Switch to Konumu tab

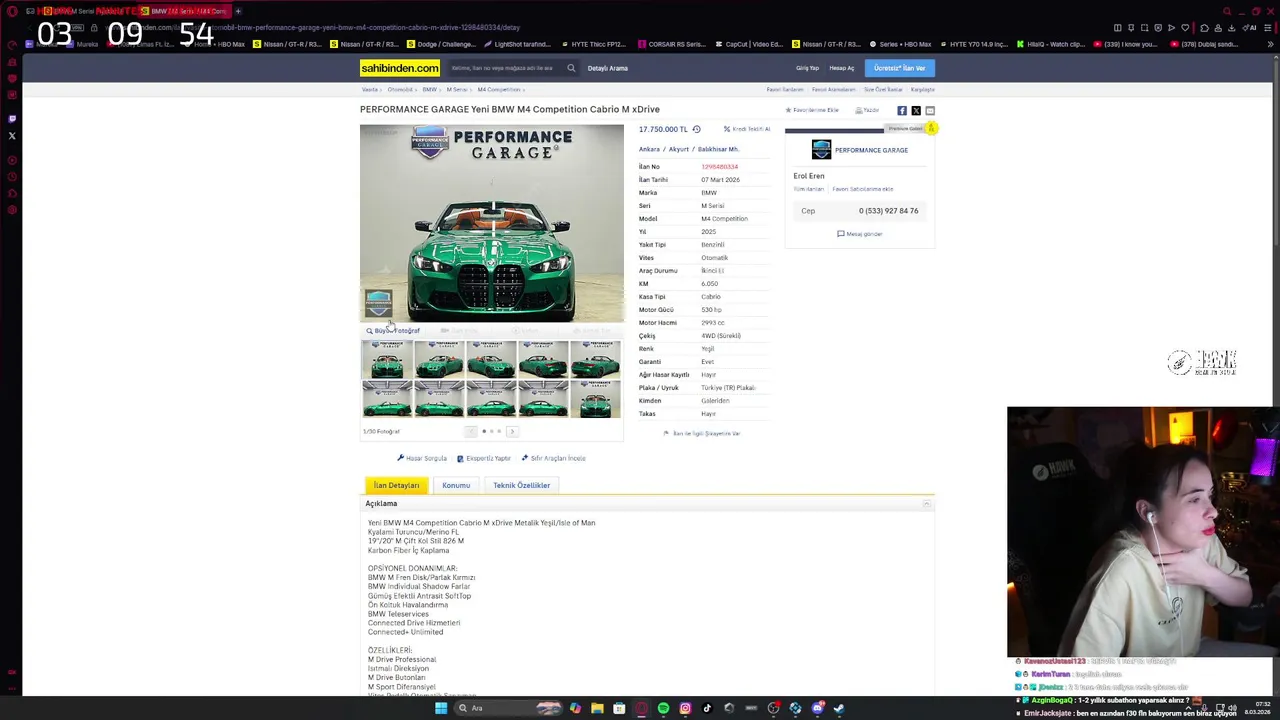tap(456, 485)
